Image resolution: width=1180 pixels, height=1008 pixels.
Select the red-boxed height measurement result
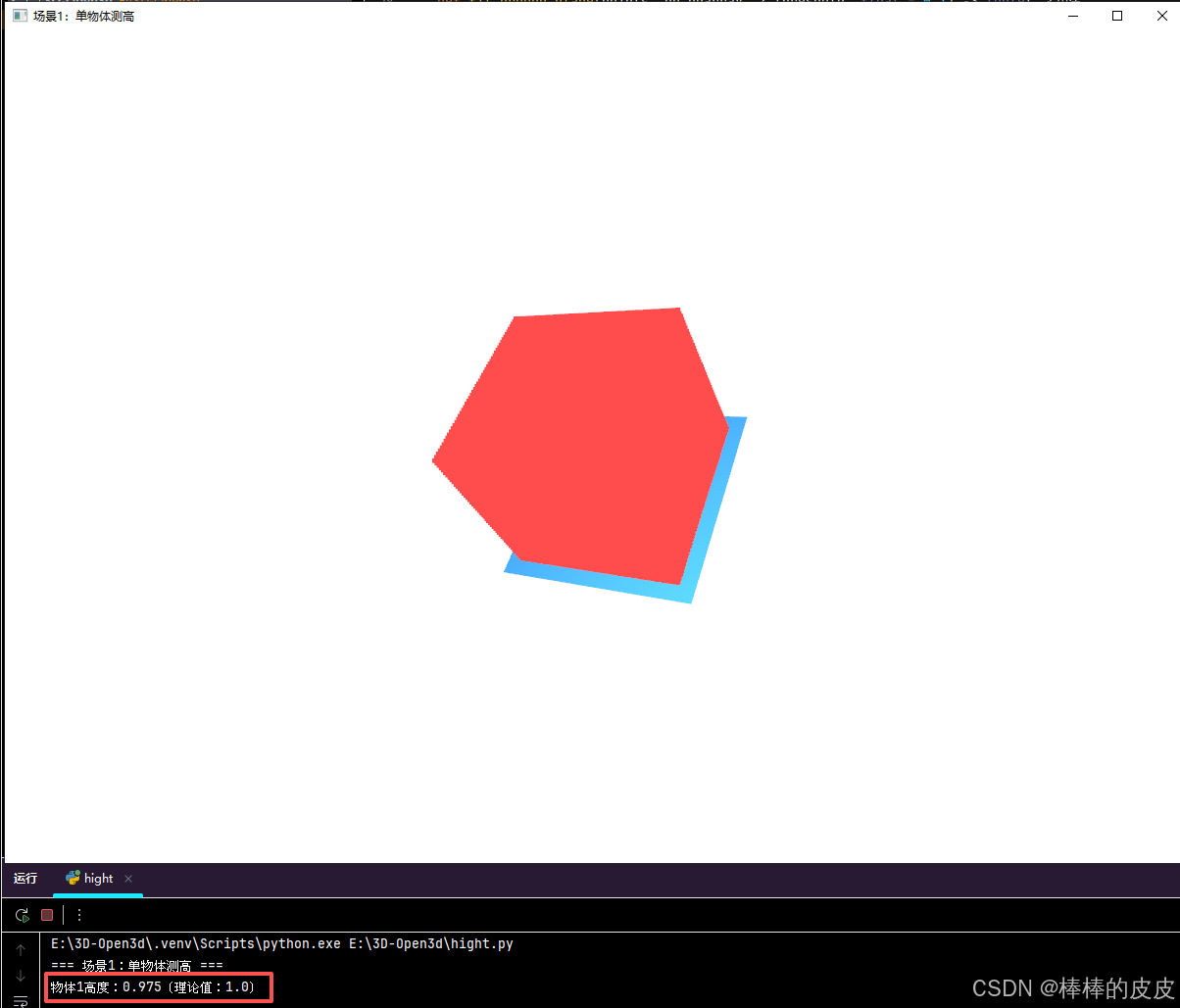tap(158, 986)
